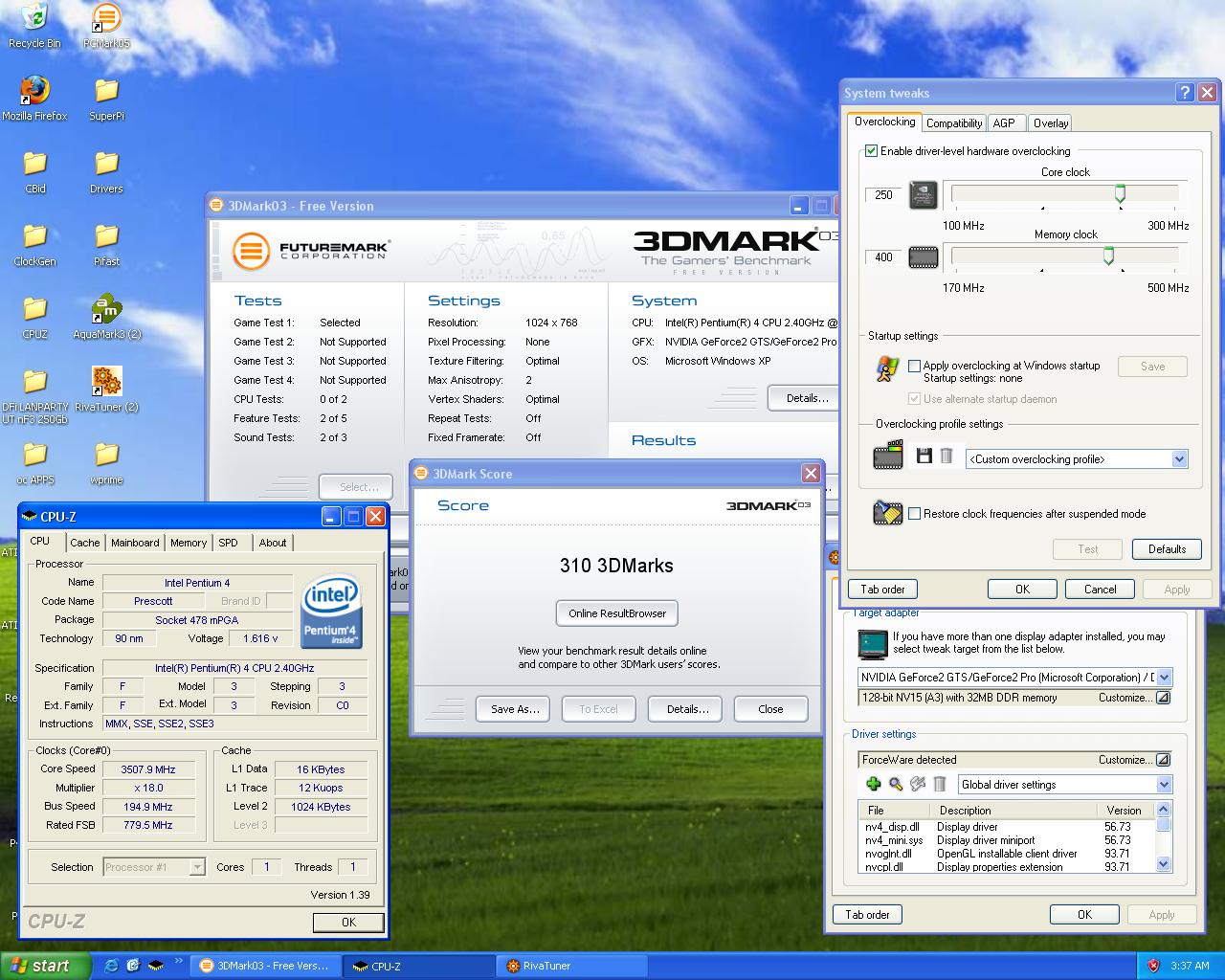
Task: Click the Start button on taskbar
Action: coord(46,966)
